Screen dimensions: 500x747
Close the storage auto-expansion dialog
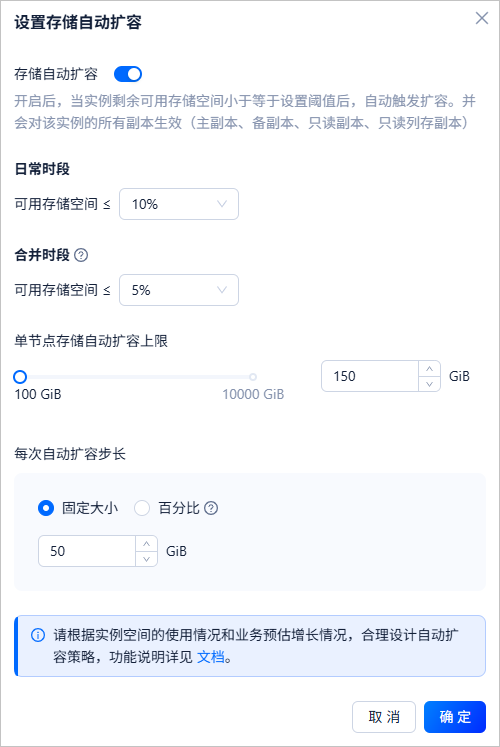pyautogui.click(x=482, y=18)
